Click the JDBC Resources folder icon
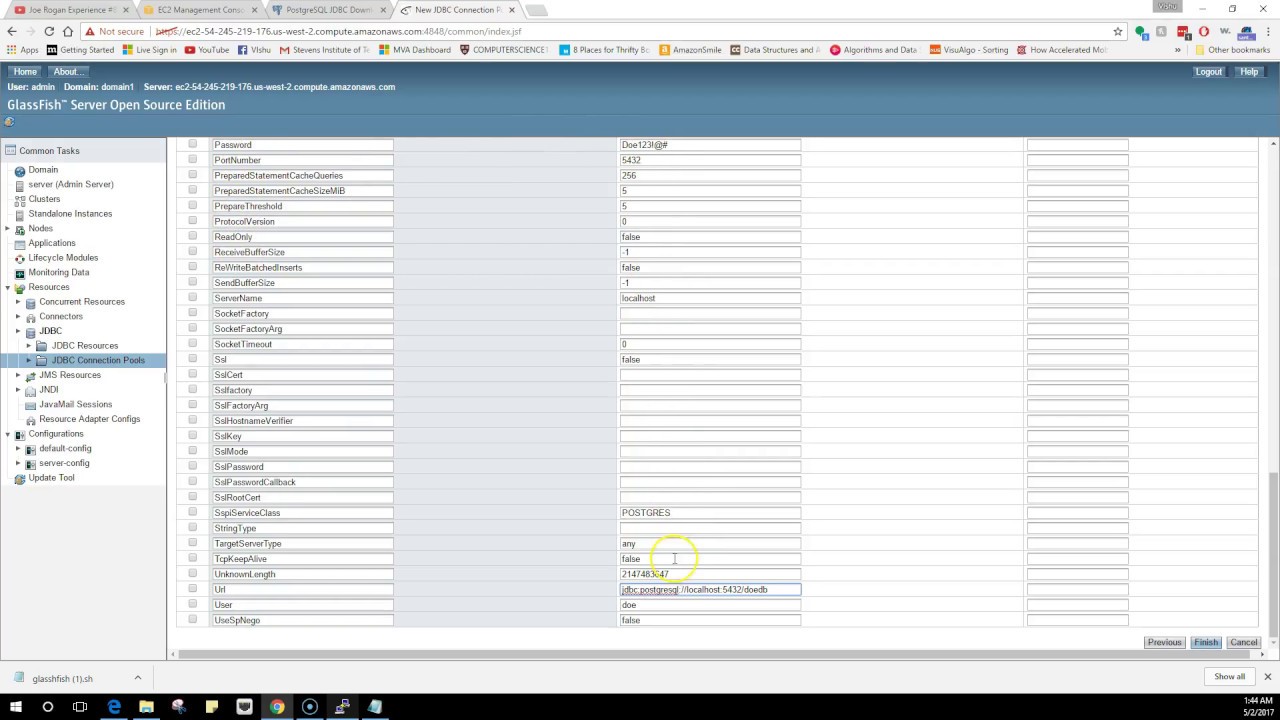The width and height of the screenshot is (1280, 720). (41, 346)
